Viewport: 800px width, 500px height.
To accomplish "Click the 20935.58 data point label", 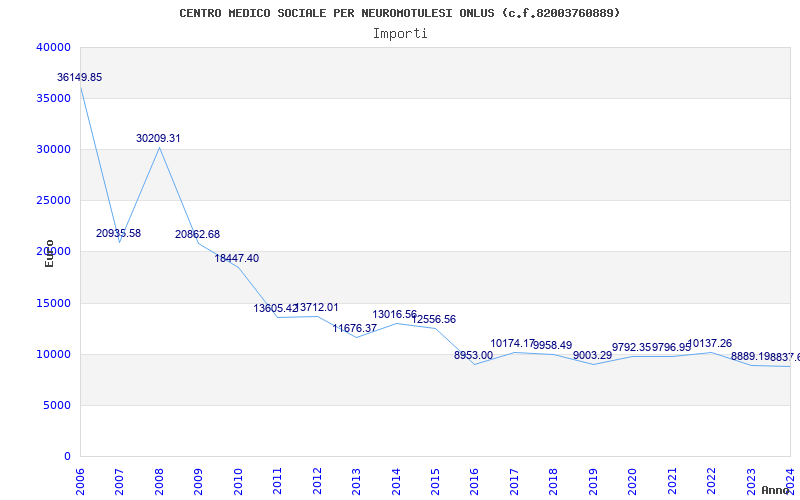I will point(118,233).
